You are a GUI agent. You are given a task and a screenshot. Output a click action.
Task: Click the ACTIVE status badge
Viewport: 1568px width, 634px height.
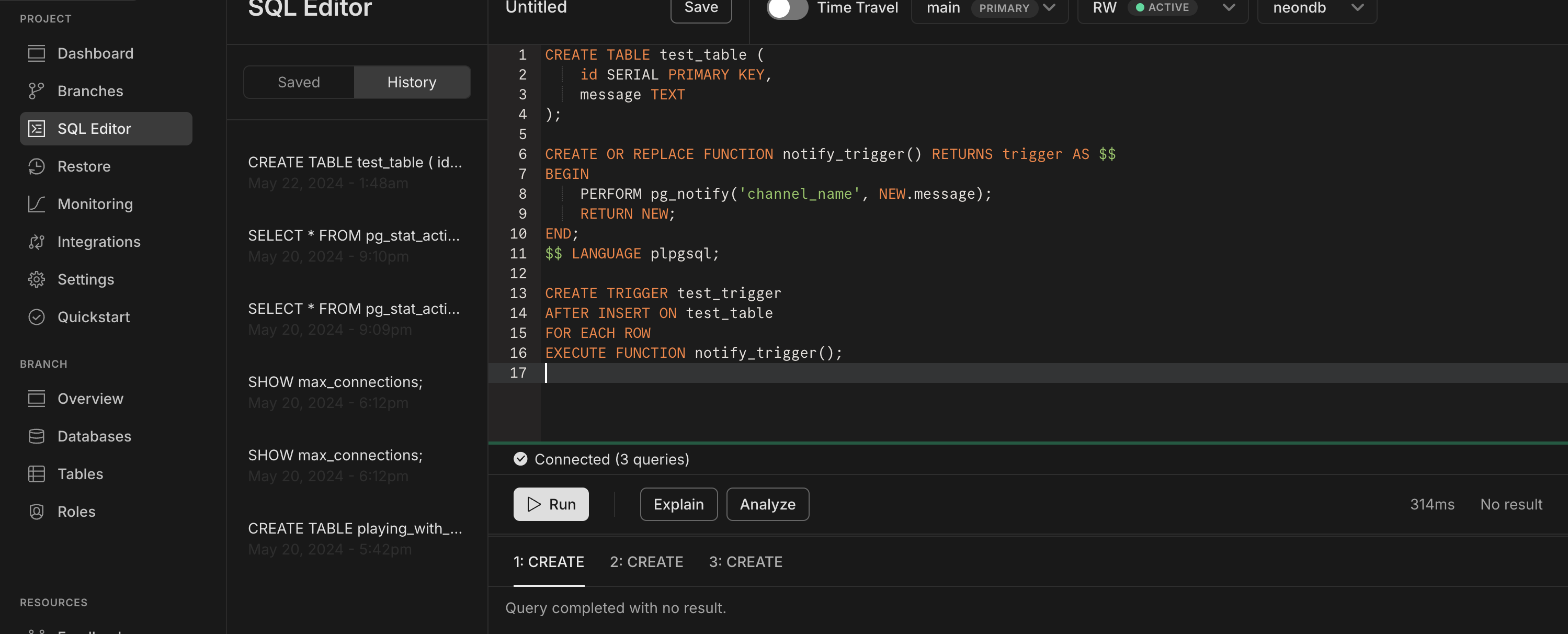click(1162, 7)
